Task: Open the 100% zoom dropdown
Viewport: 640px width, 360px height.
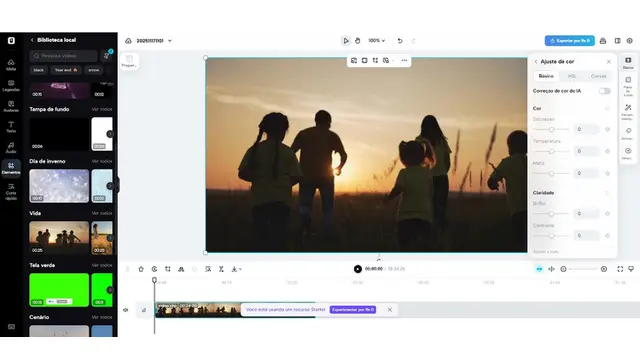Action: (377, 41)
